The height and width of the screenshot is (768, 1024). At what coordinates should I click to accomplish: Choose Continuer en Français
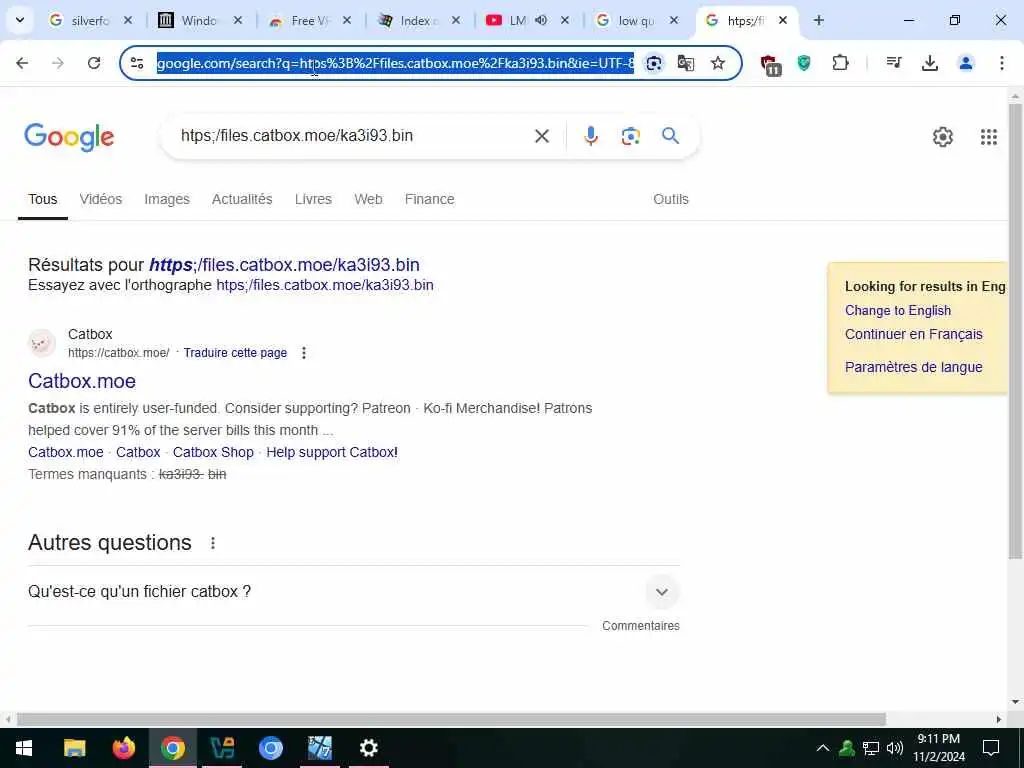(x=914, y=334)
